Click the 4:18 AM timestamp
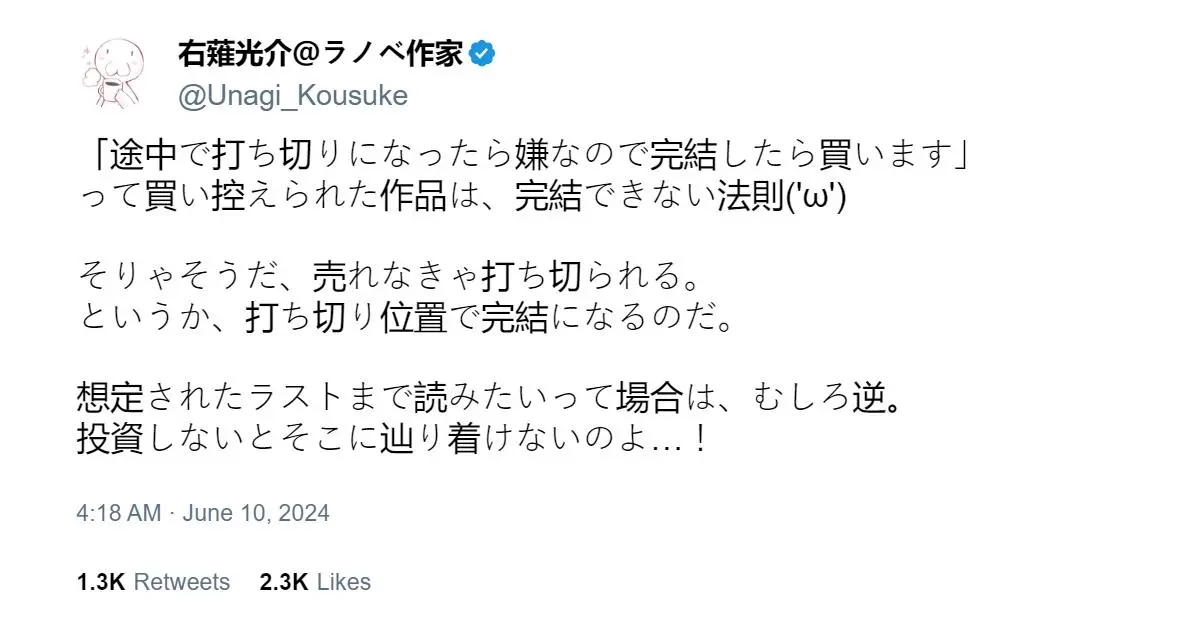Viewport: 1200px width, 627px height. click(118, 513)
